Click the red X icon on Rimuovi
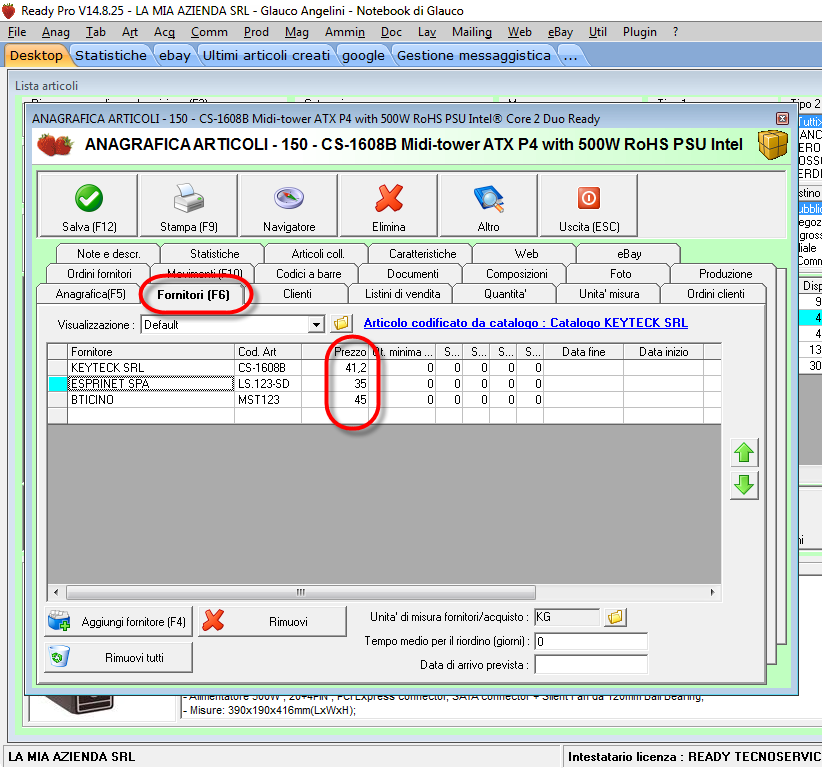The image size is (822, 768). pos(213,621)
